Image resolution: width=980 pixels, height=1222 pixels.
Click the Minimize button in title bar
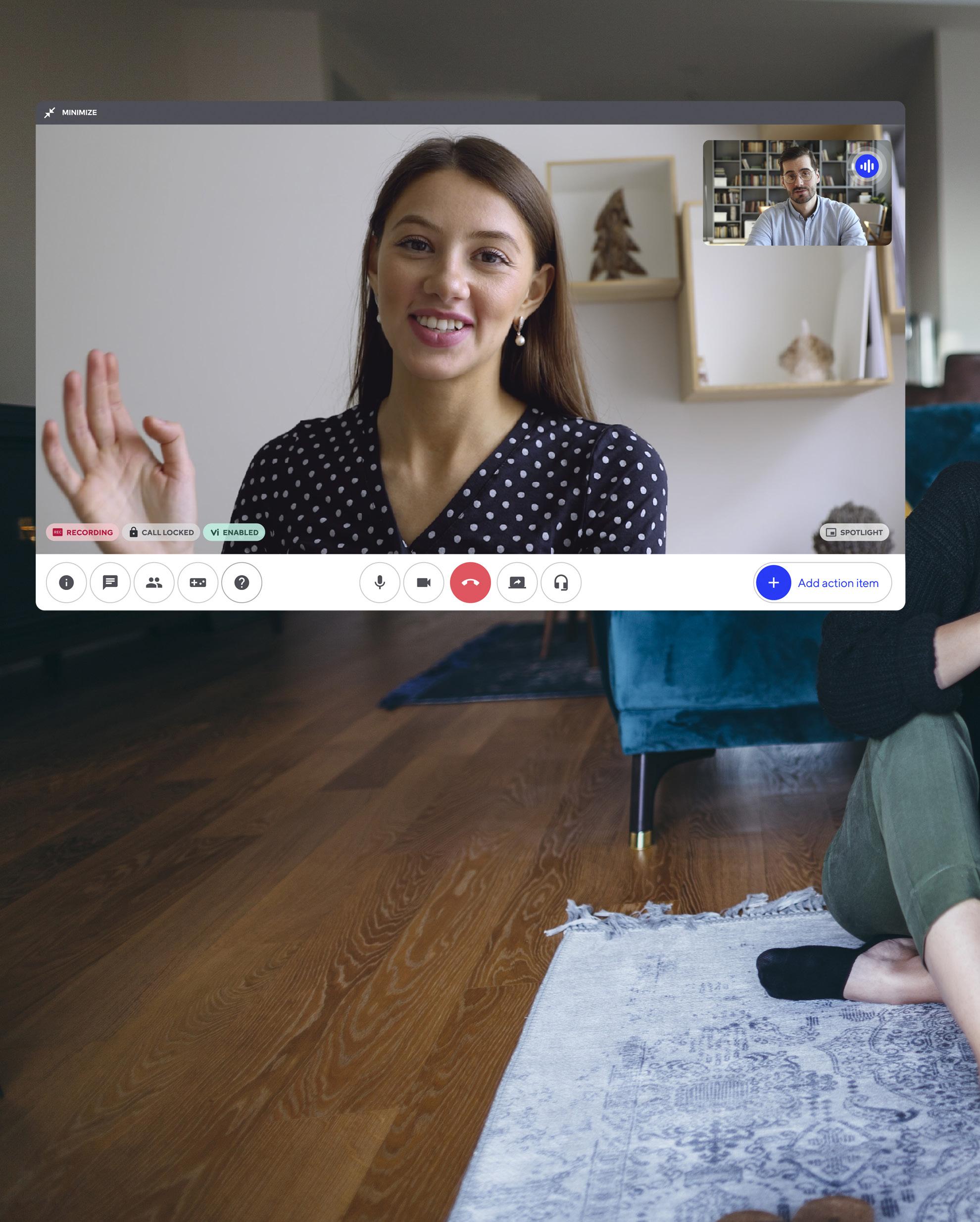(x=71, y=113)
